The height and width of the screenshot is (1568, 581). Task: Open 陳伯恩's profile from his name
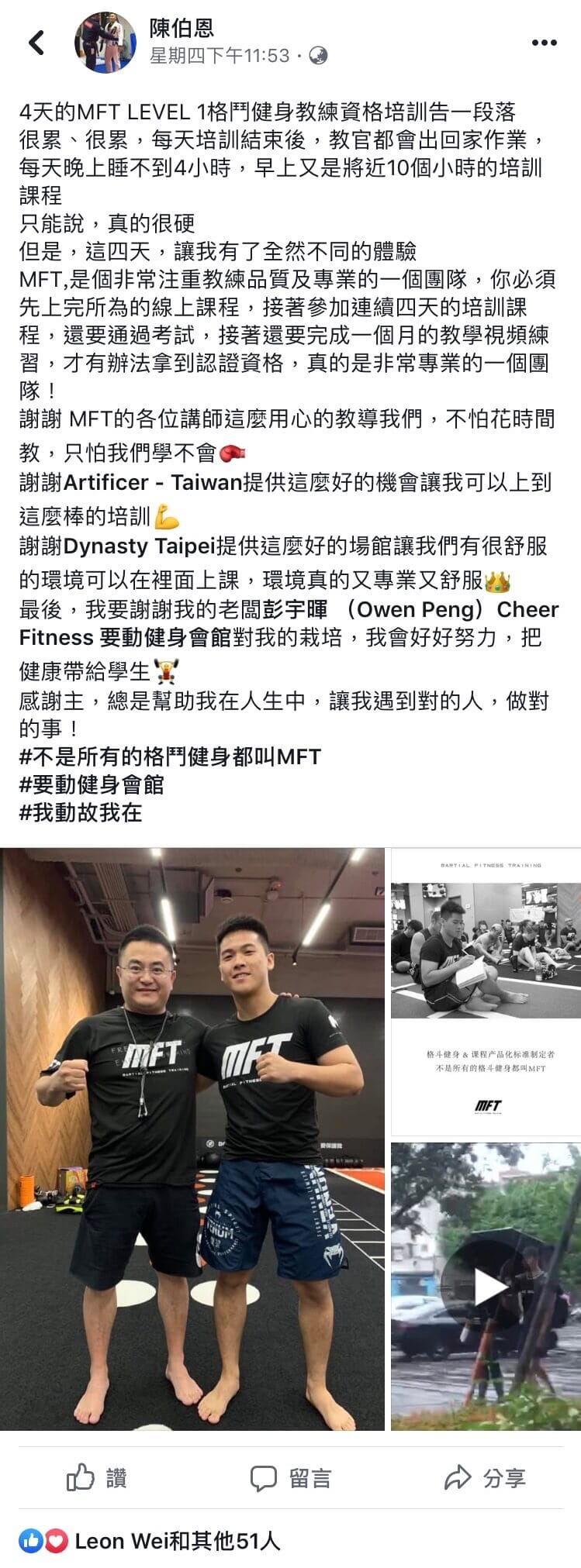coord(182,28)
